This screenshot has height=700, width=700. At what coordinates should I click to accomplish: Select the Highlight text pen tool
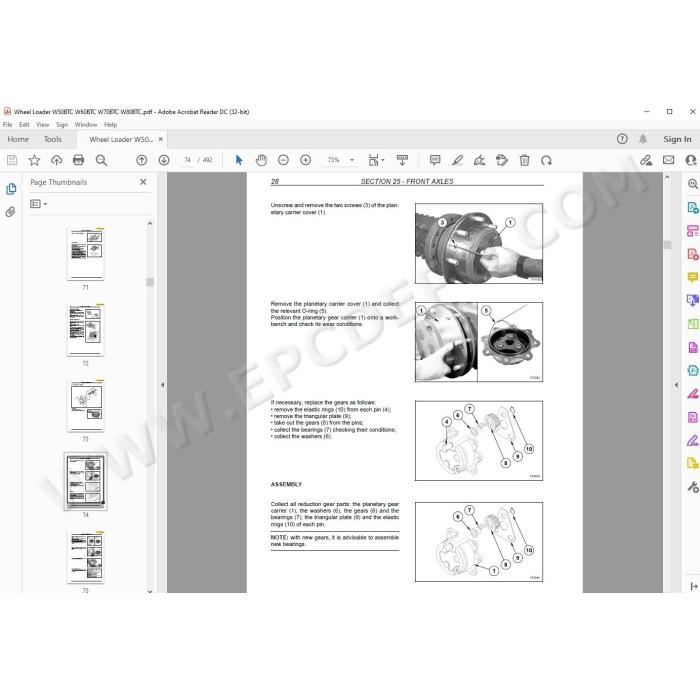pos(457,160)
